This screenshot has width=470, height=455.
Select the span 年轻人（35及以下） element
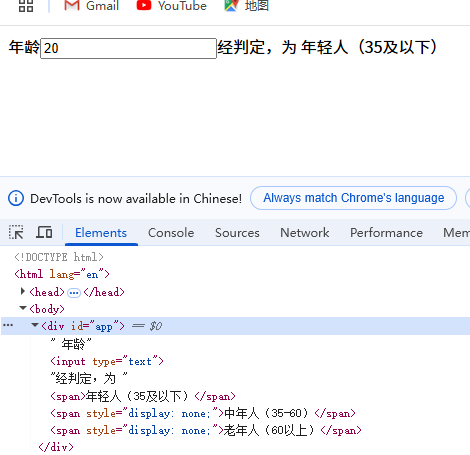tap(143, 396)
